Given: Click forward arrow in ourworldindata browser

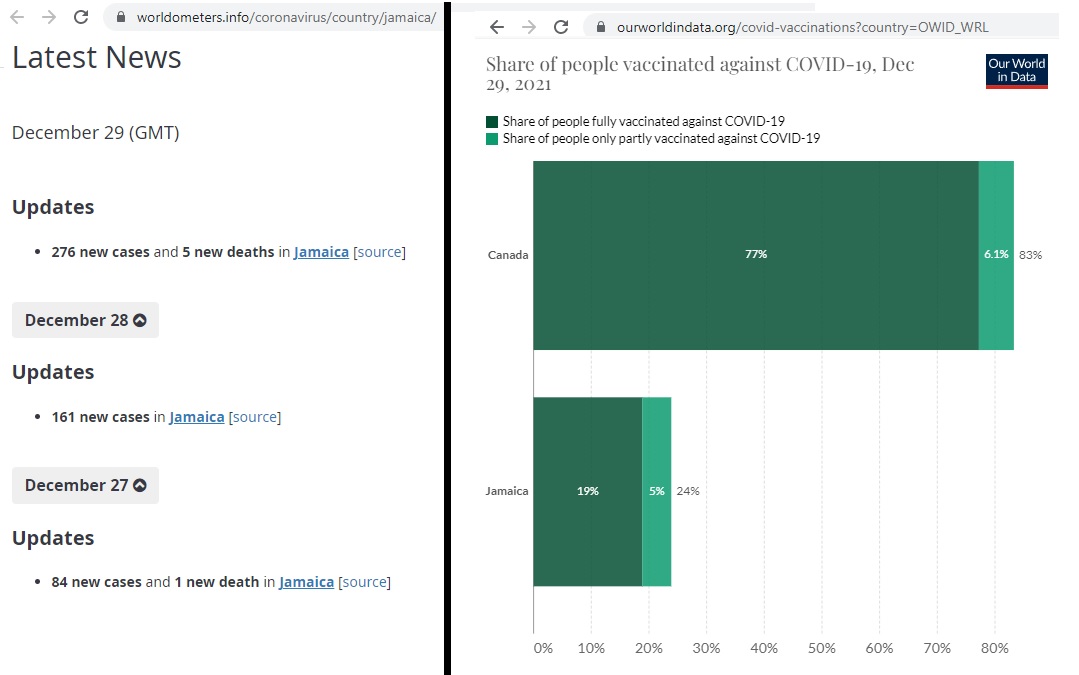Looking at the screenshot, I should 529,27.
